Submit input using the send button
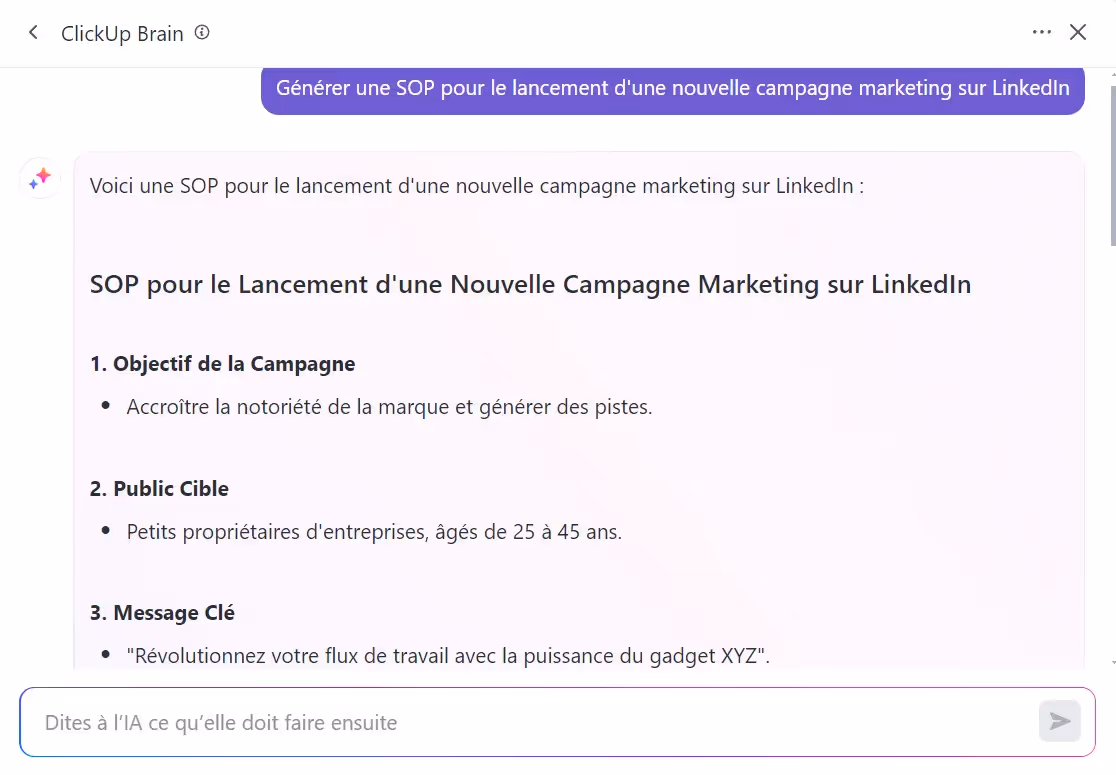This screenshot has width=1116, height=775. [1060, 721]
